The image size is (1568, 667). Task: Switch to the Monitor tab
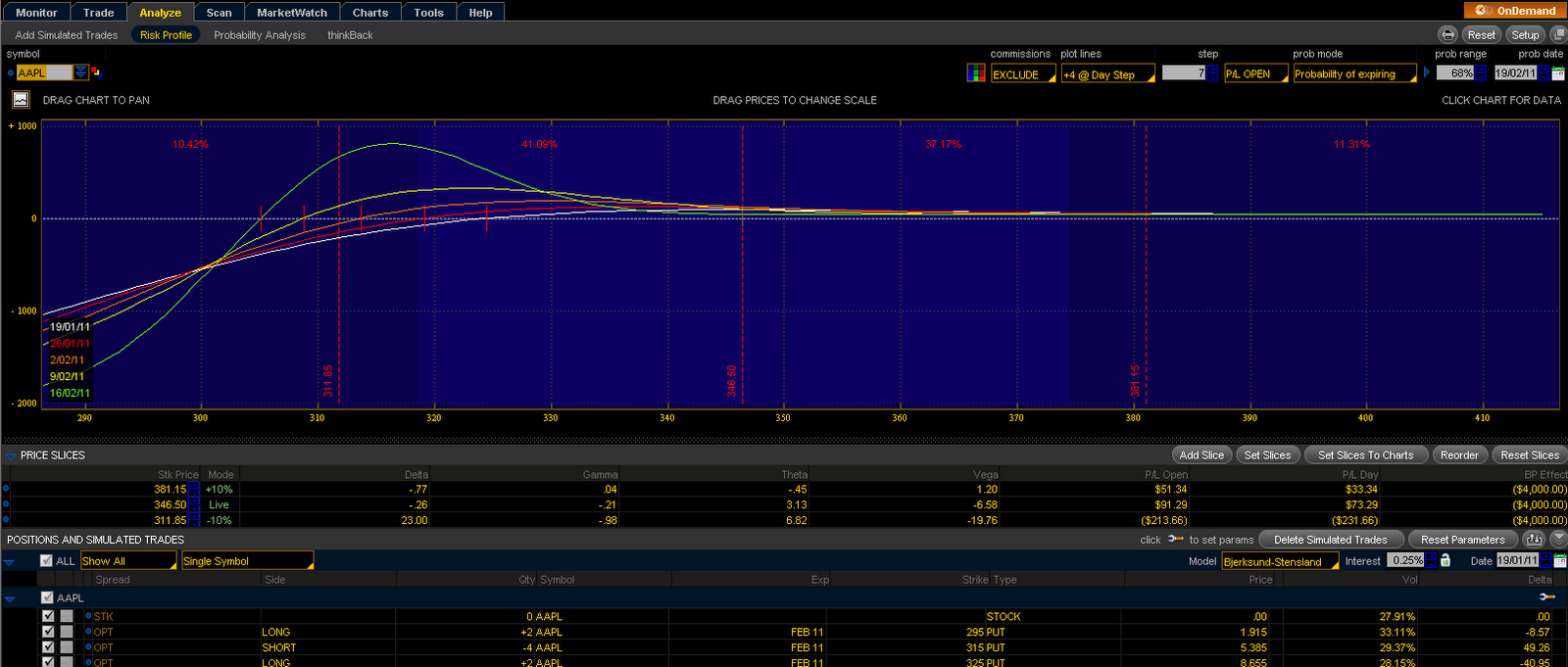pyautogui.click(x=36, y=13)
